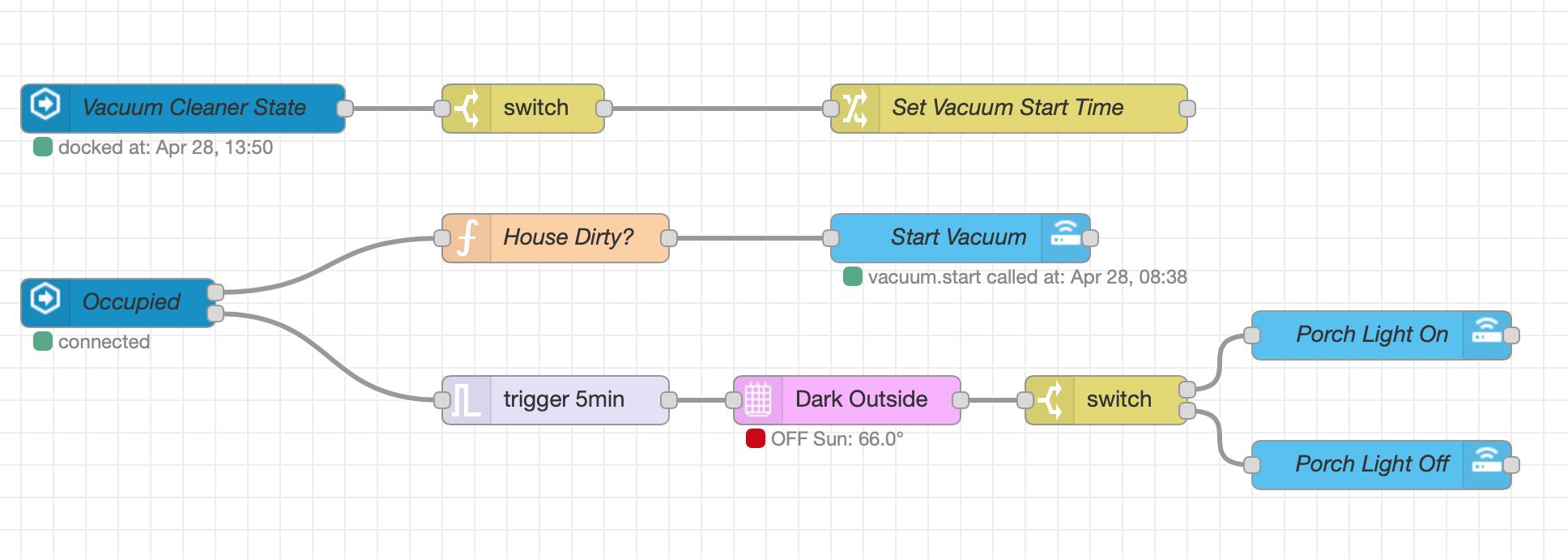Click the service-call icon on Start Vacuum

coord(1067,237)
